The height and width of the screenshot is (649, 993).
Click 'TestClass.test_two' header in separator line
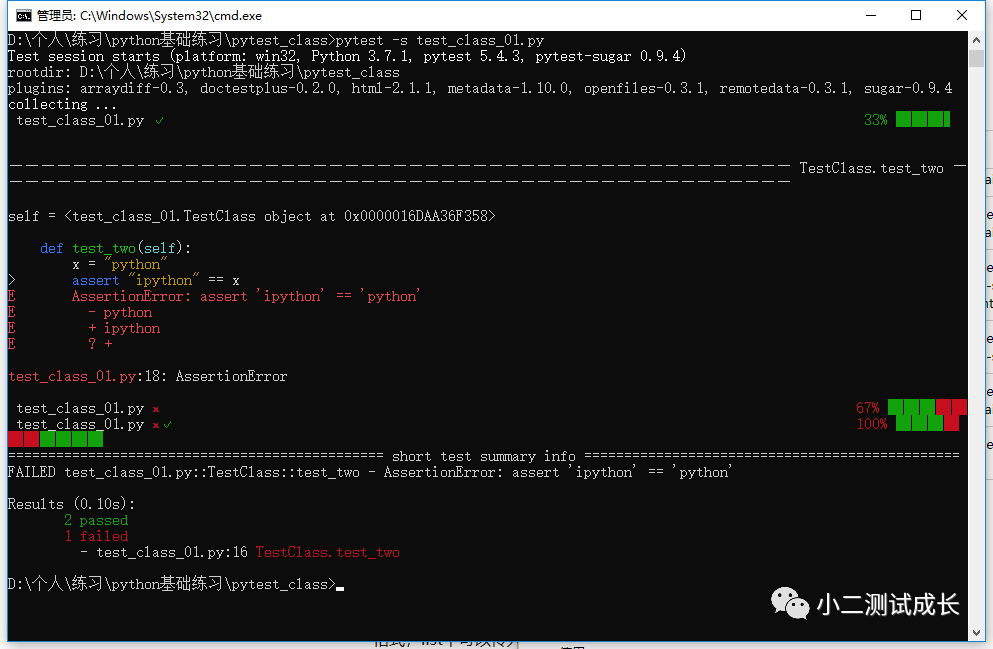tap(871, 168)
